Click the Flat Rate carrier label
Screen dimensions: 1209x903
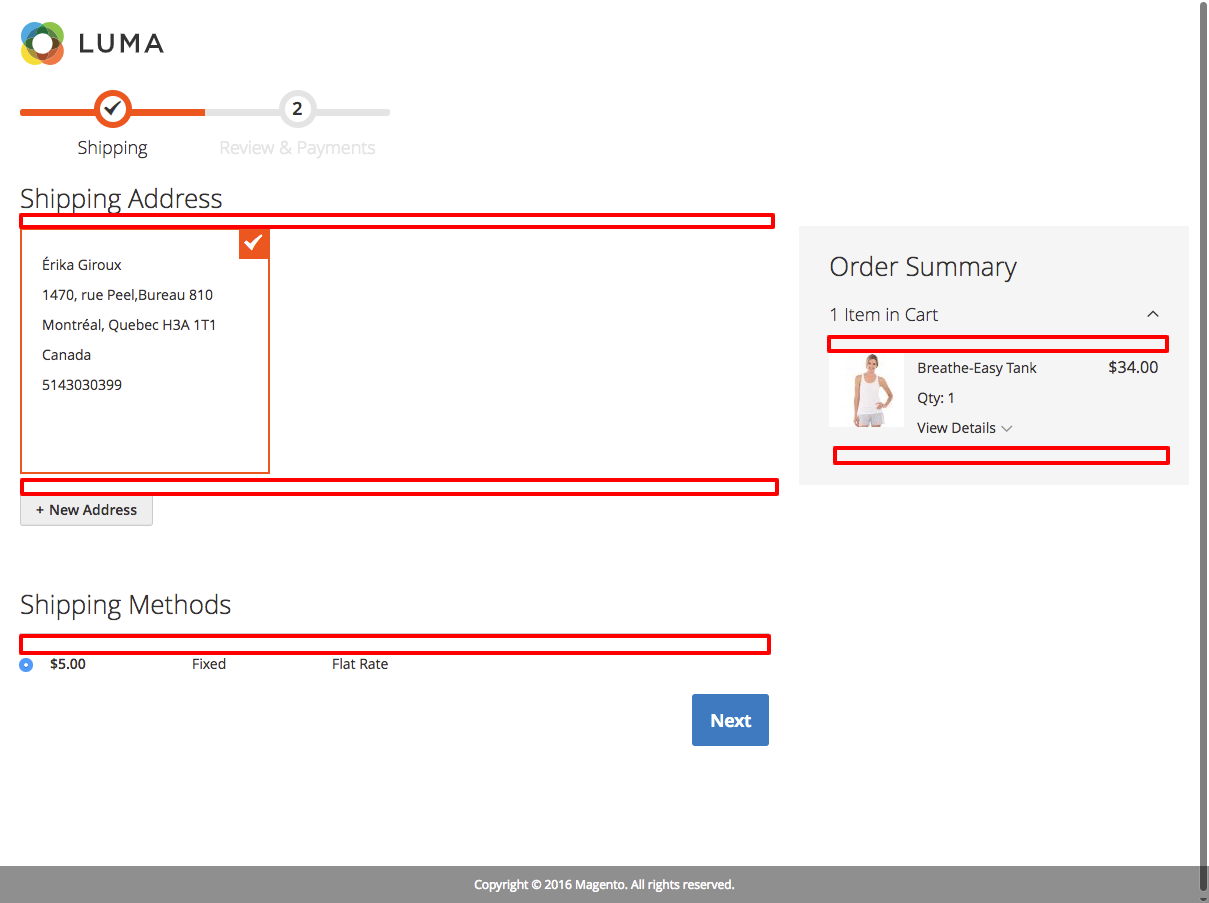359,664
